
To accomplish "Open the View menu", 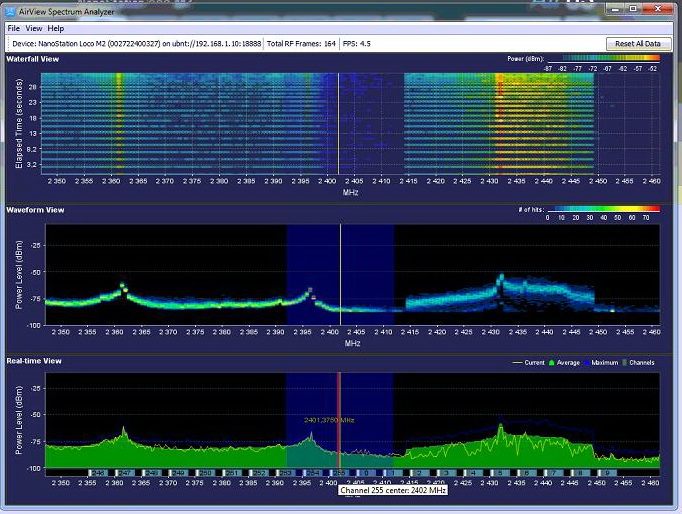I will point(34,28).
